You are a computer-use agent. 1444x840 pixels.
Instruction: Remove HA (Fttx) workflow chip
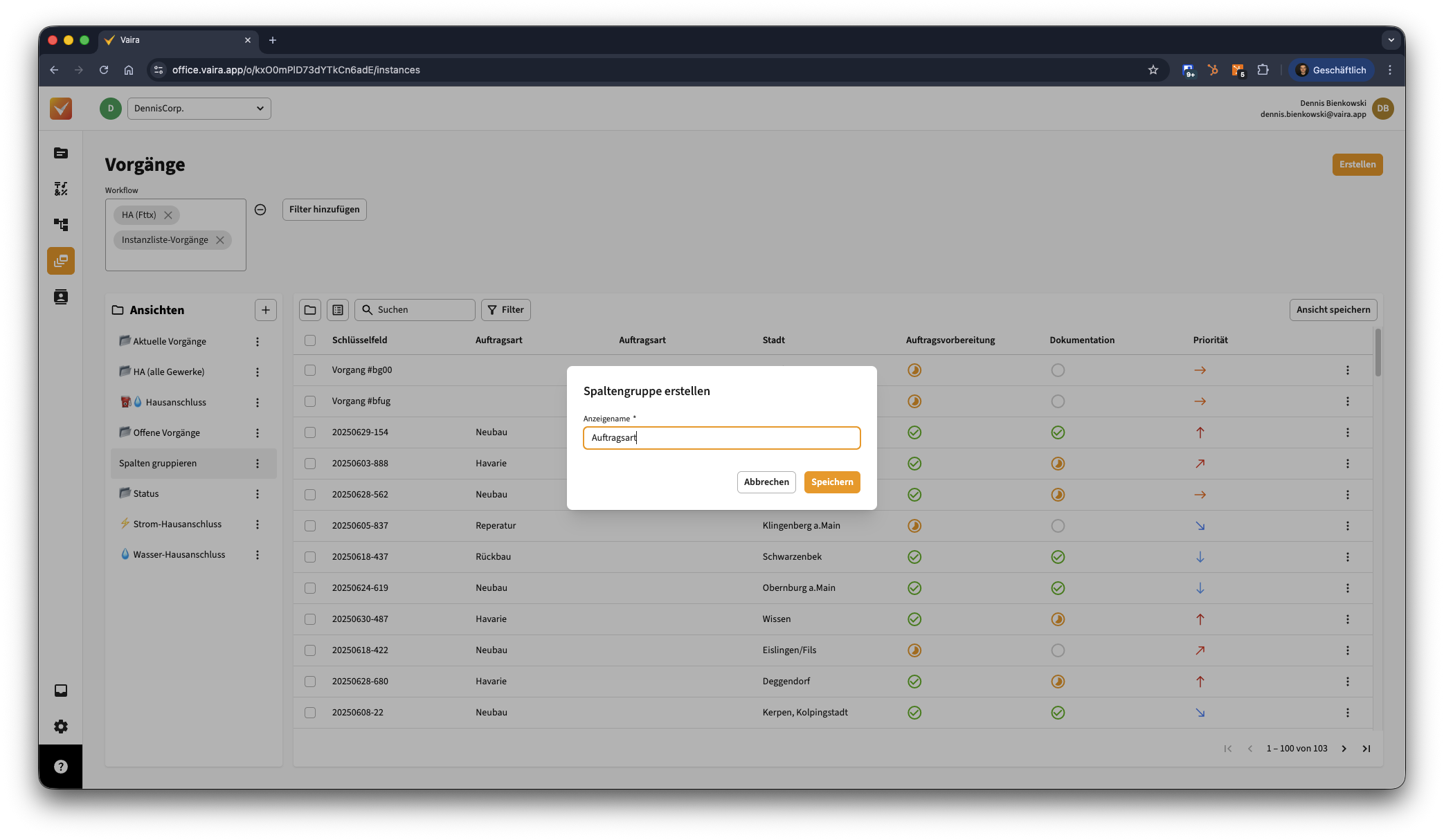(x=168, y=215)
